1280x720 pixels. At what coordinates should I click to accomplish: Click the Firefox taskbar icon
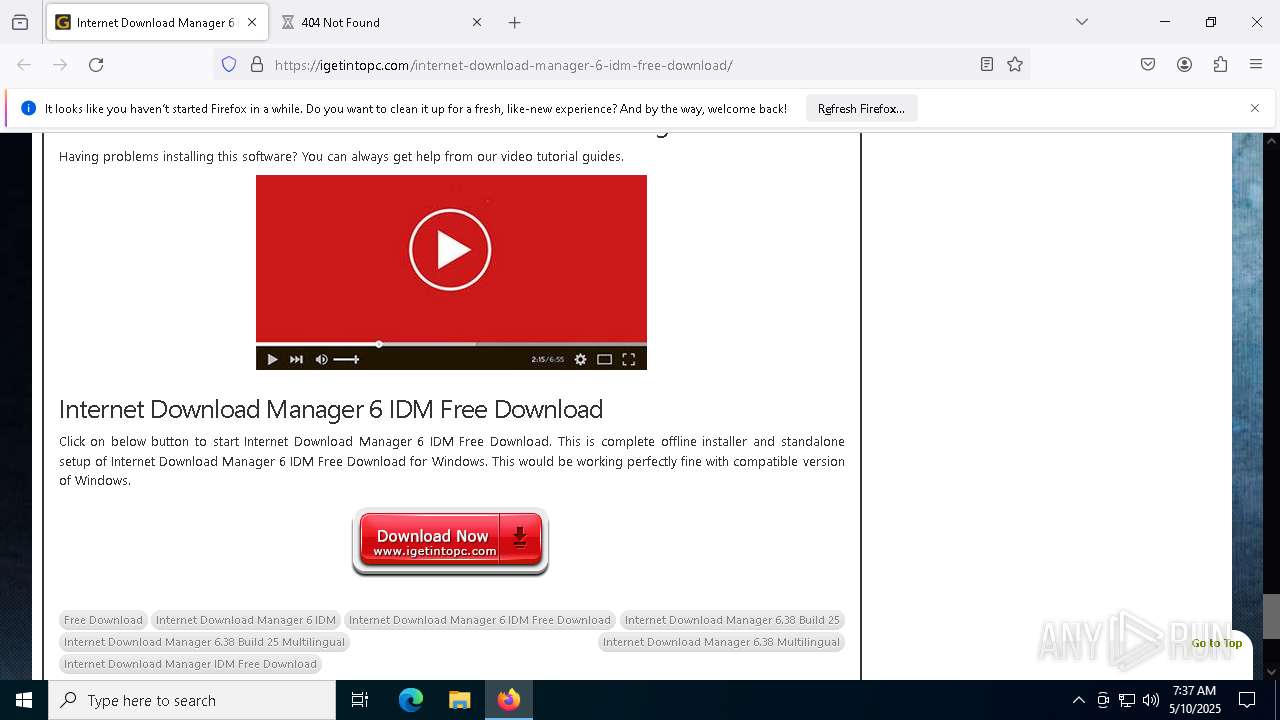tap(508, 700)
